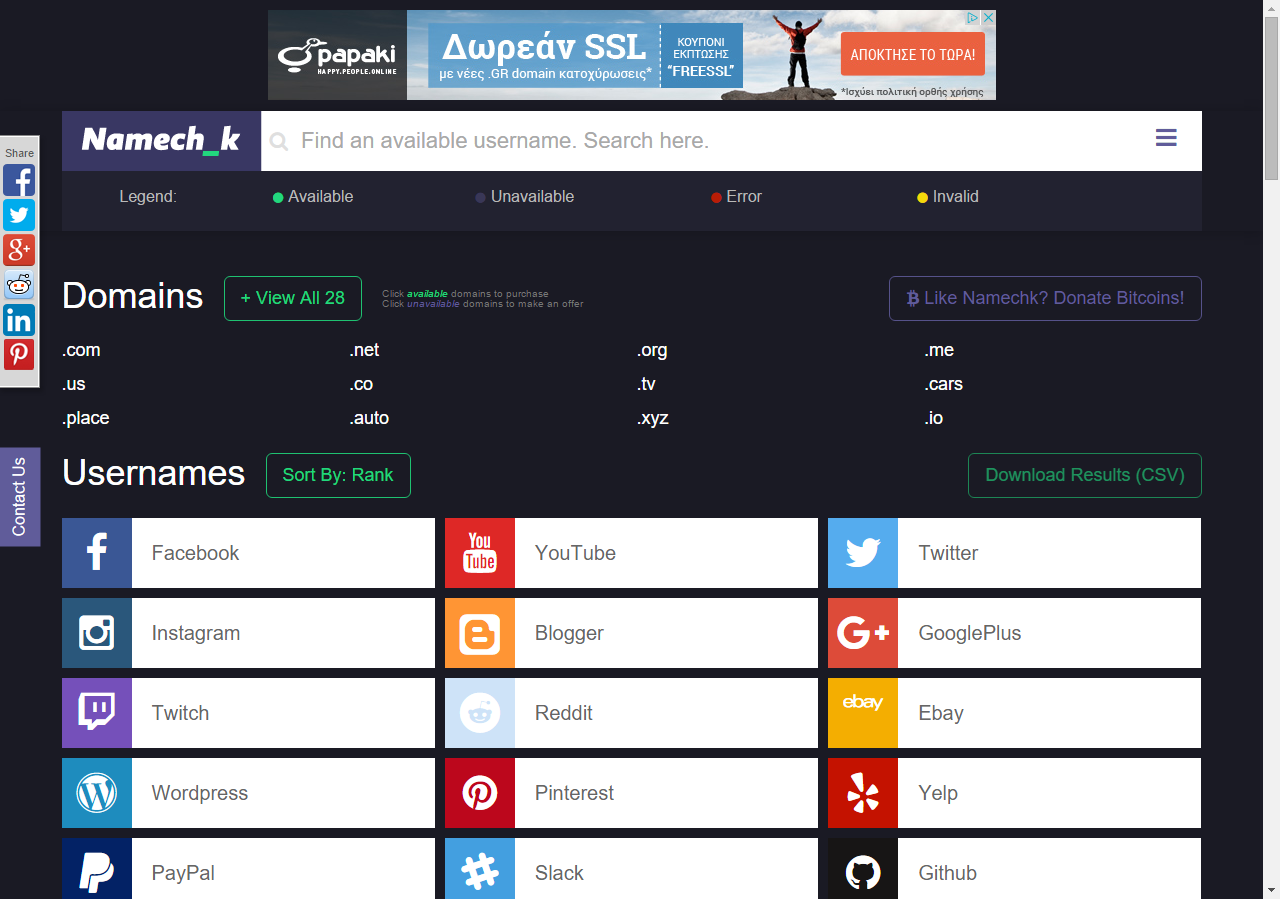1280x899 pixels.
Task: Click the LinkedIn share icon
Action: (19, 320)
